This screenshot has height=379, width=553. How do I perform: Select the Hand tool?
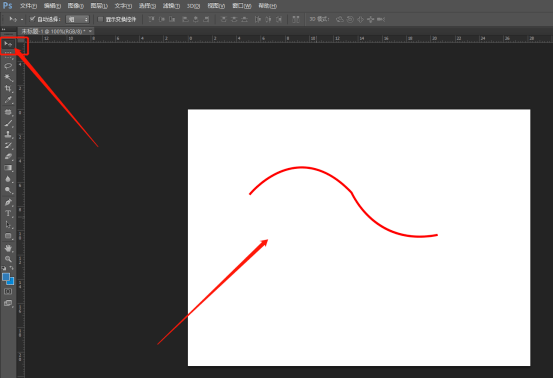click(8, 248)
